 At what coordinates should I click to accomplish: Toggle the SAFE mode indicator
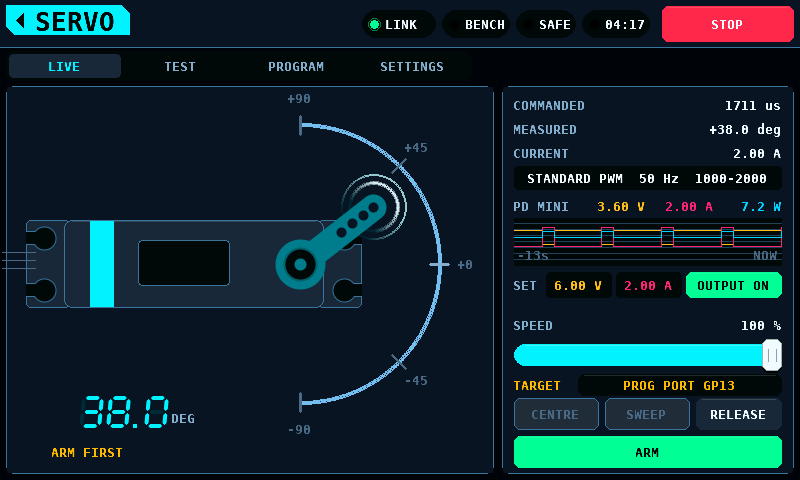[x=546, y=24]
